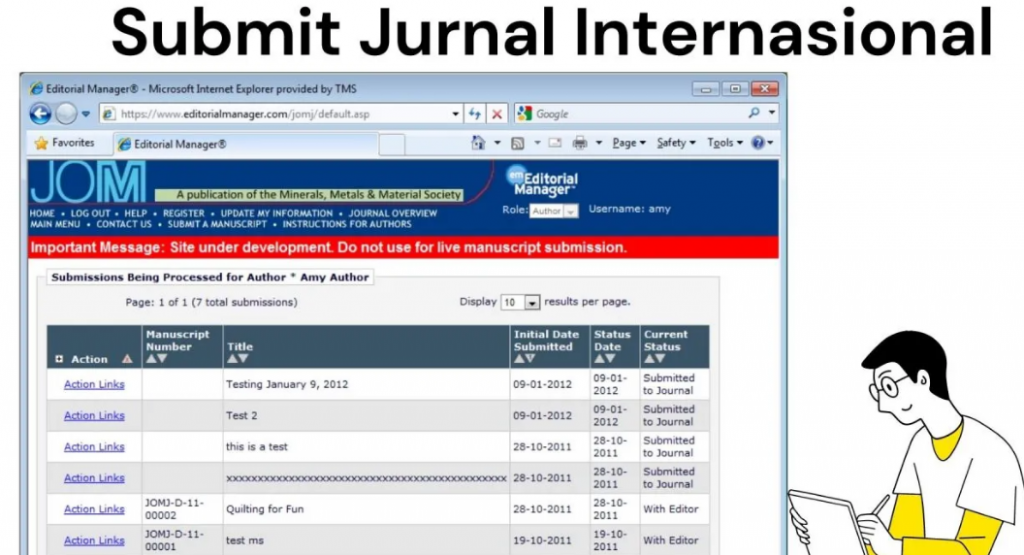This screenshot has height=555, width=1024.
Task: Click the browser Forward arrow button
Action: click(x=65, y=114)
